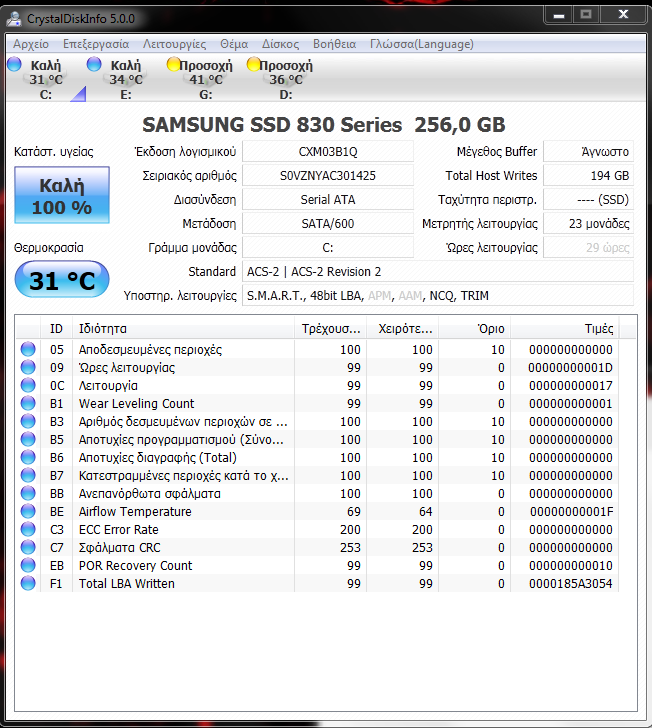Select the ECC Error Rate row text
The height and width of the screenshot is (728, 652).
[119, 529]
